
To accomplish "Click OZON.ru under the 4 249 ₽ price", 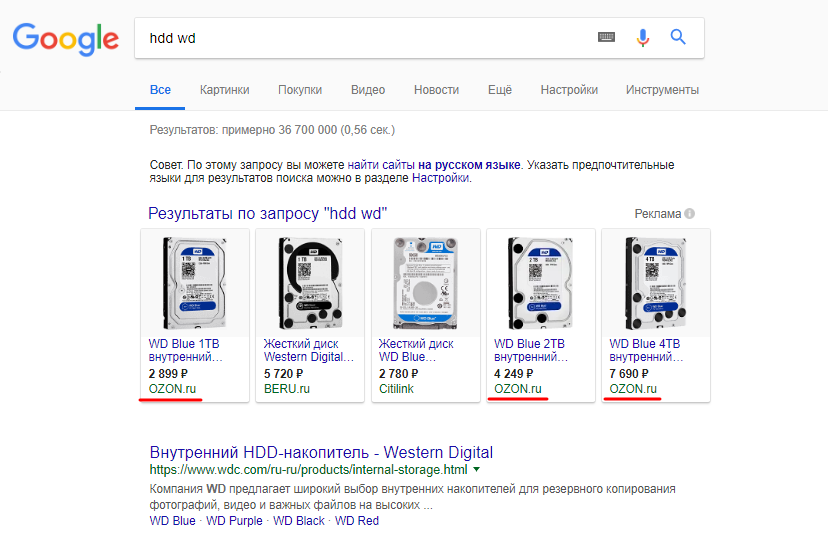I will [x=518, y=389].
